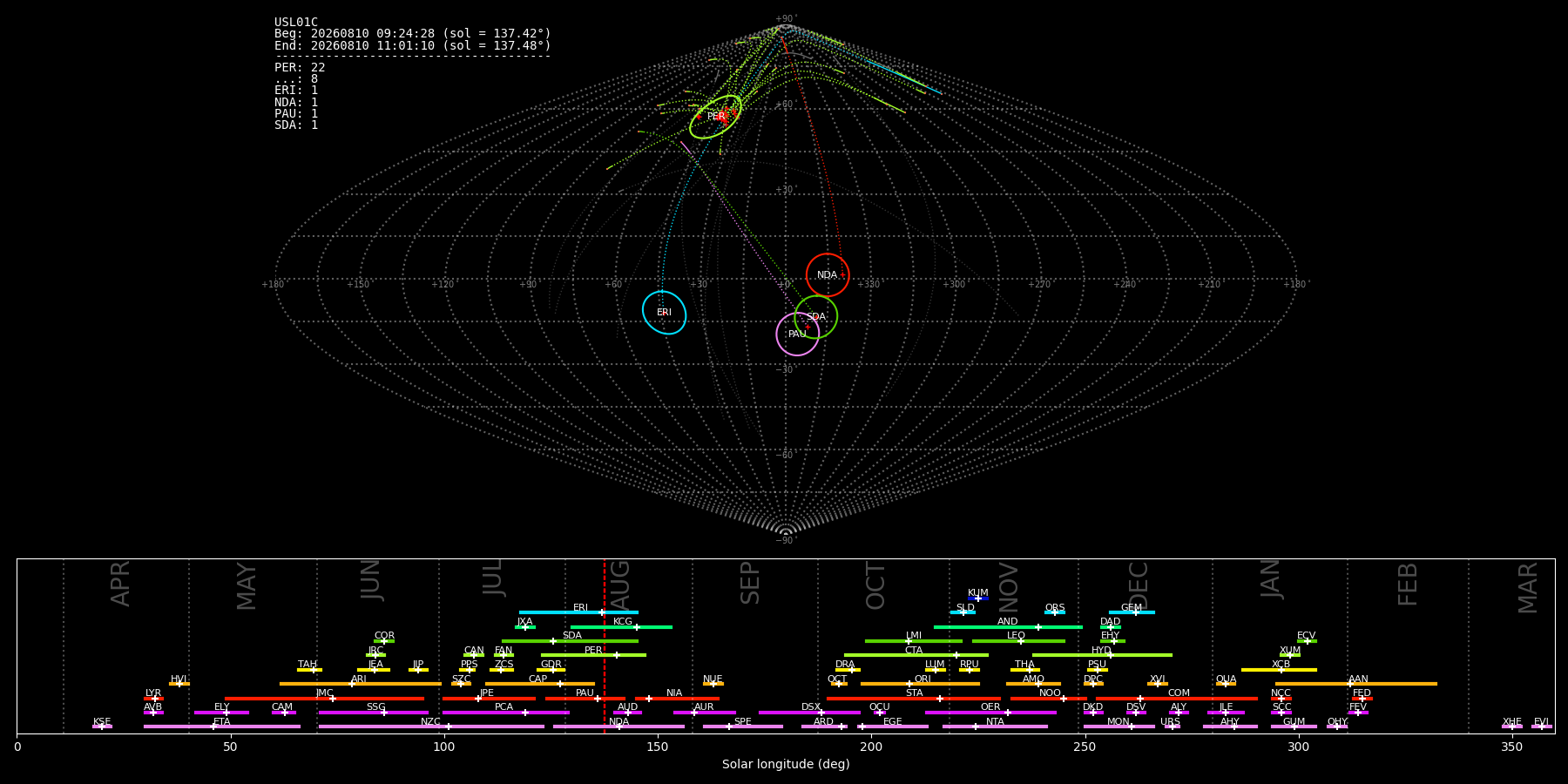
Task: Click the 'Solar longitude (deg)' axis label
Action: tap(786, 764)
